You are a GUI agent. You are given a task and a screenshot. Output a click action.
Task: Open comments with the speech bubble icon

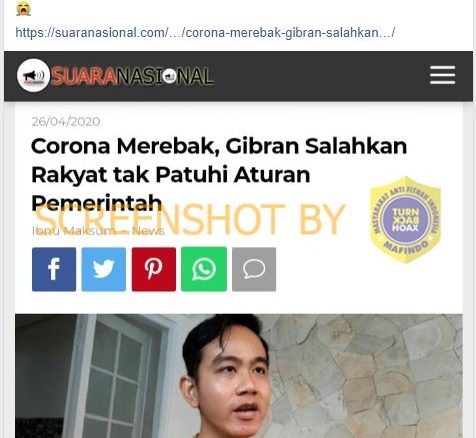click(254, 269)
